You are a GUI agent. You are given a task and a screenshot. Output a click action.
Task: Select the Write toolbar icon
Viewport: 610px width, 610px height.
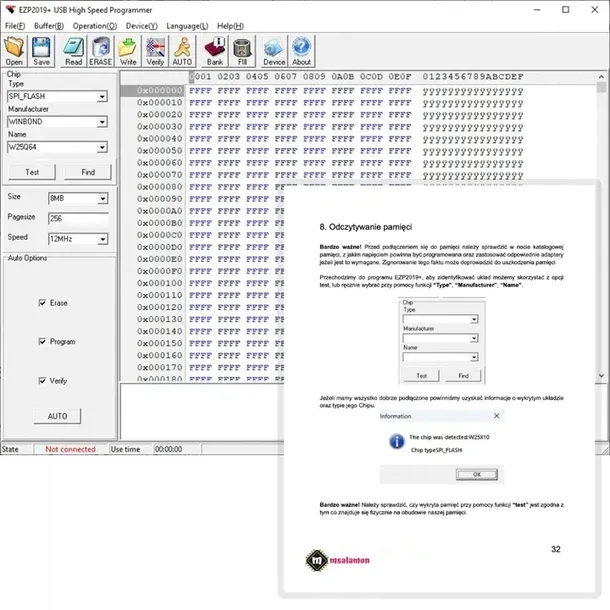(x=128, y=50)
